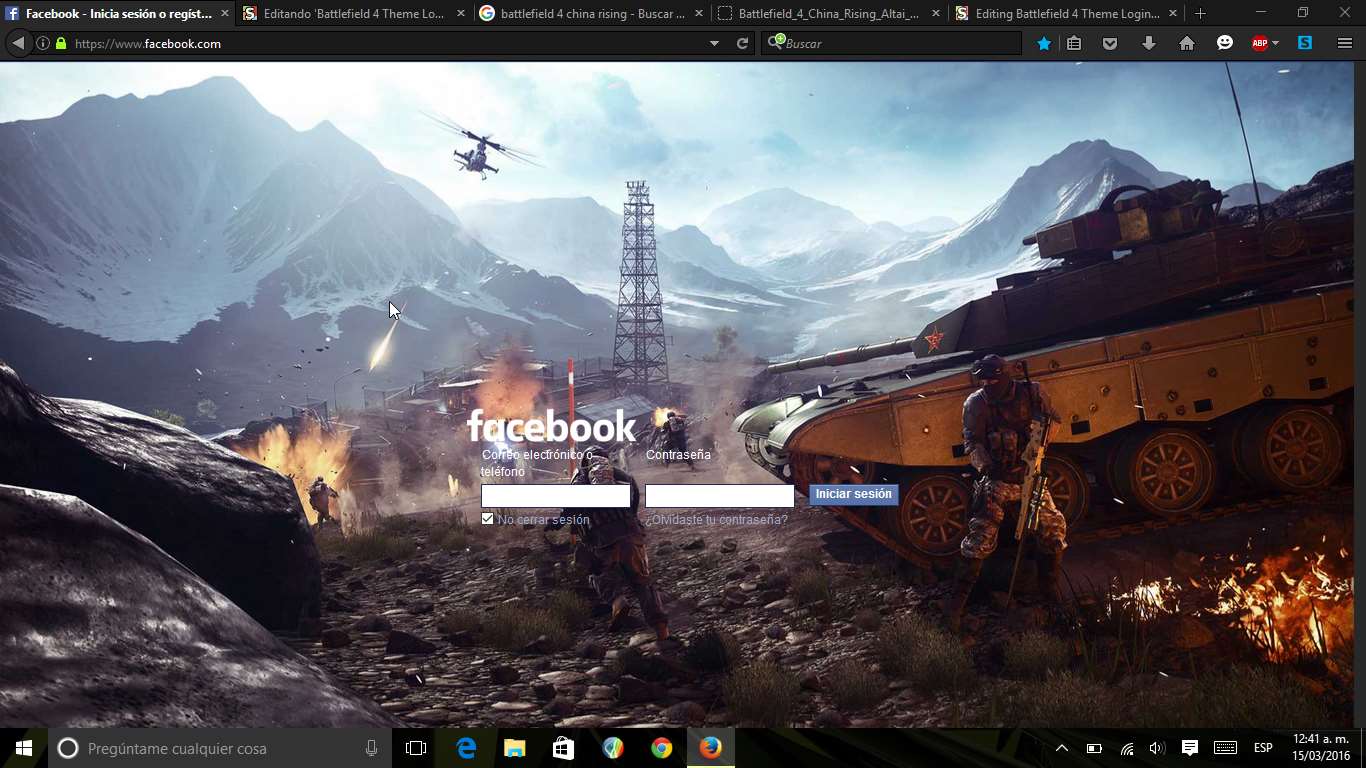This screenshot has height=768, width=1366.
Task: Click the No cerrar sesión label
Action: pos(544,520)
